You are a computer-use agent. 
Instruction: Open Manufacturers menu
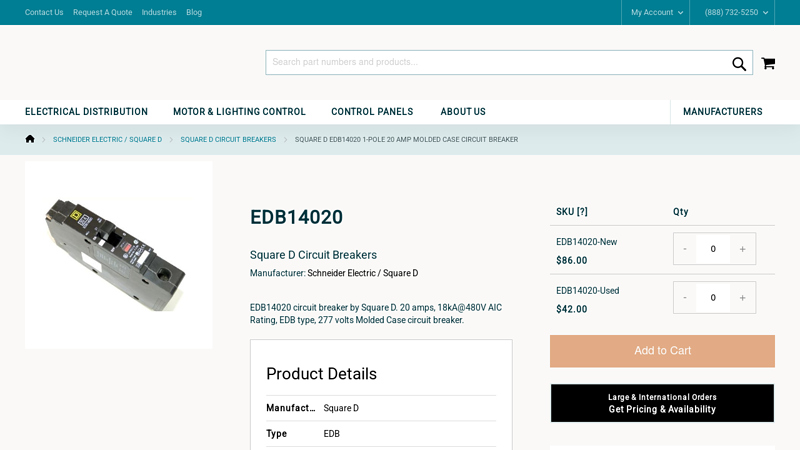click(x=722, y=112)
